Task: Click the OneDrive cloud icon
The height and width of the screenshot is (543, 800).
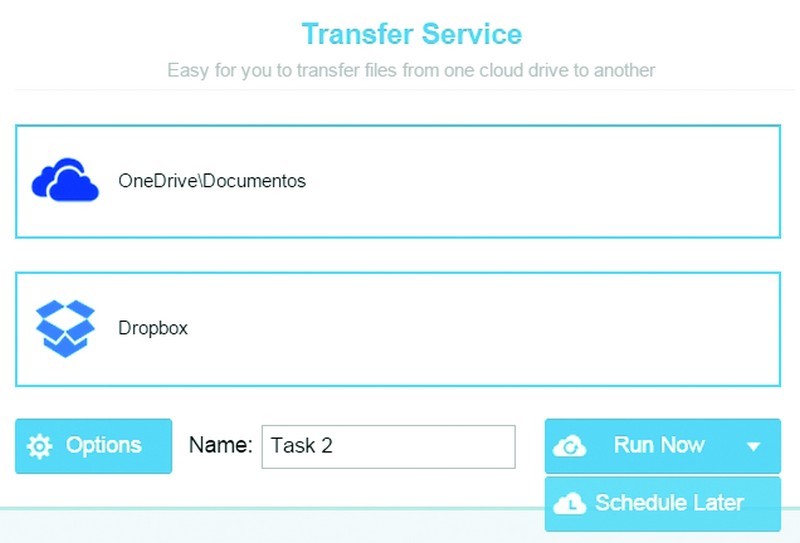Action: click(65, 180)
